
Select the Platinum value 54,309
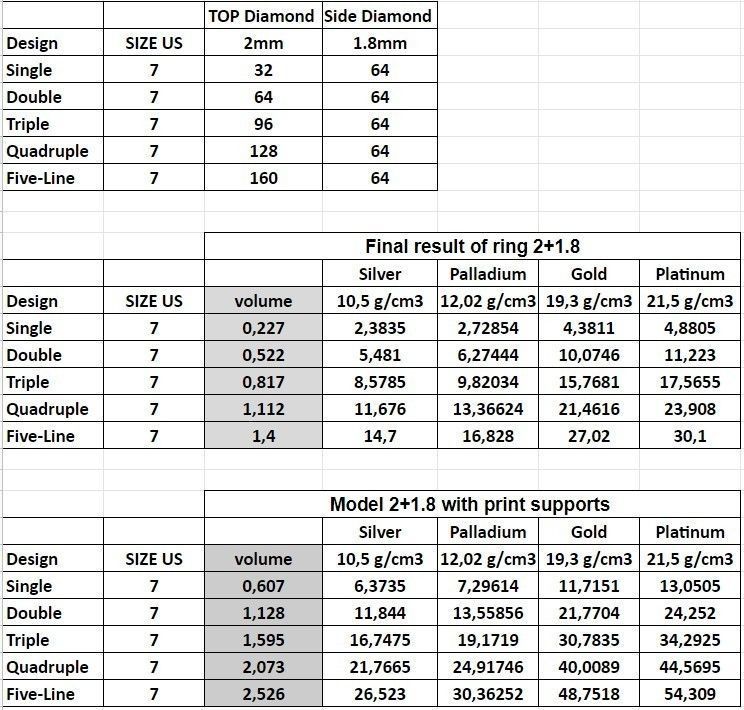coord(689,694)
